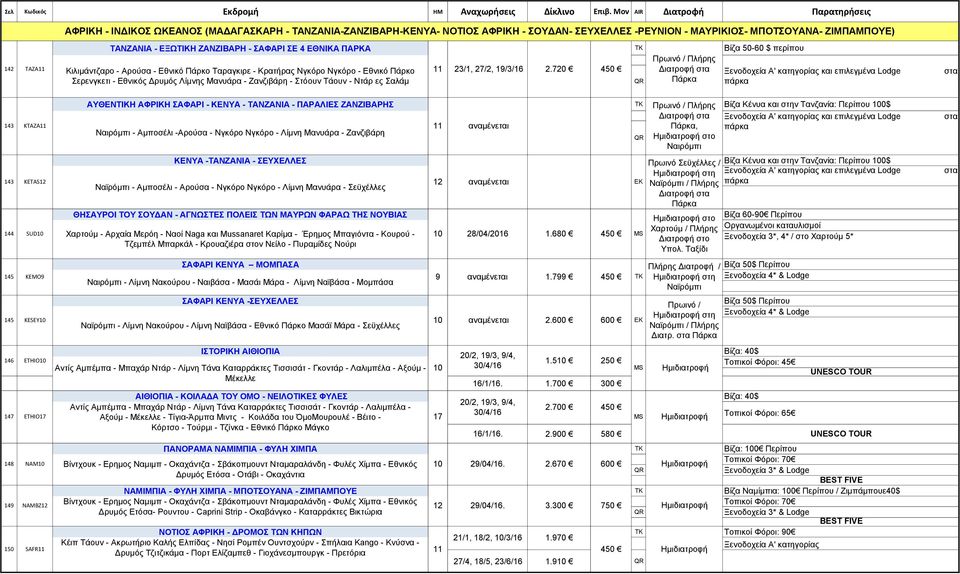Click note 'Οργανωμένοι καταυλισμοί'
This screenshot has width=960, height=574.
point(773,225)
